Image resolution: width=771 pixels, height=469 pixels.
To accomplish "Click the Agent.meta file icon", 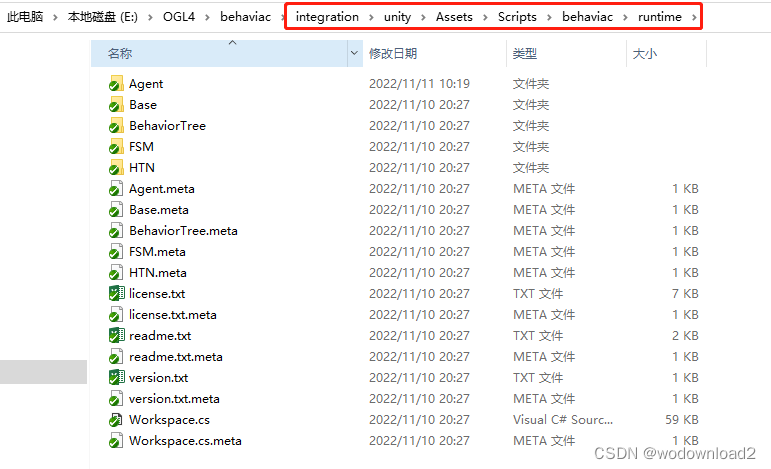I will pos(116,189).
